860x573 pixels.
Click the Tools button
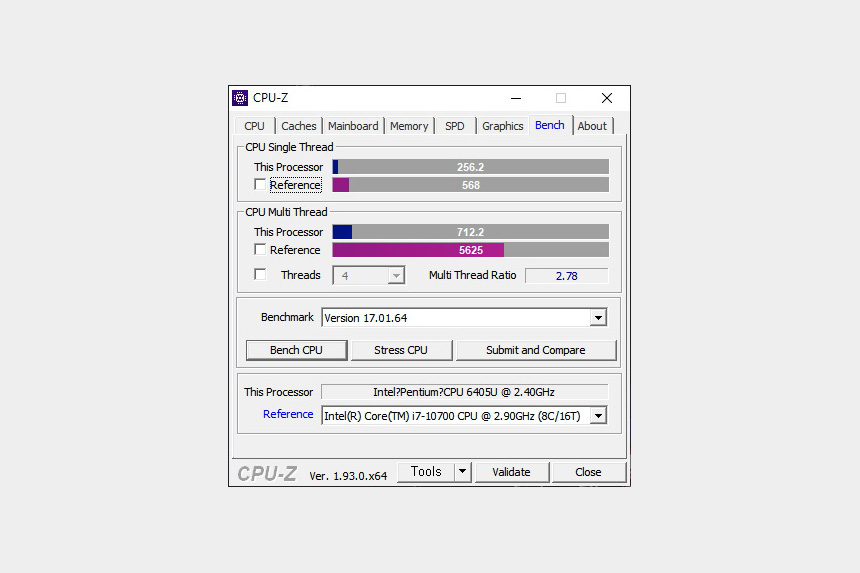[426, 472]
